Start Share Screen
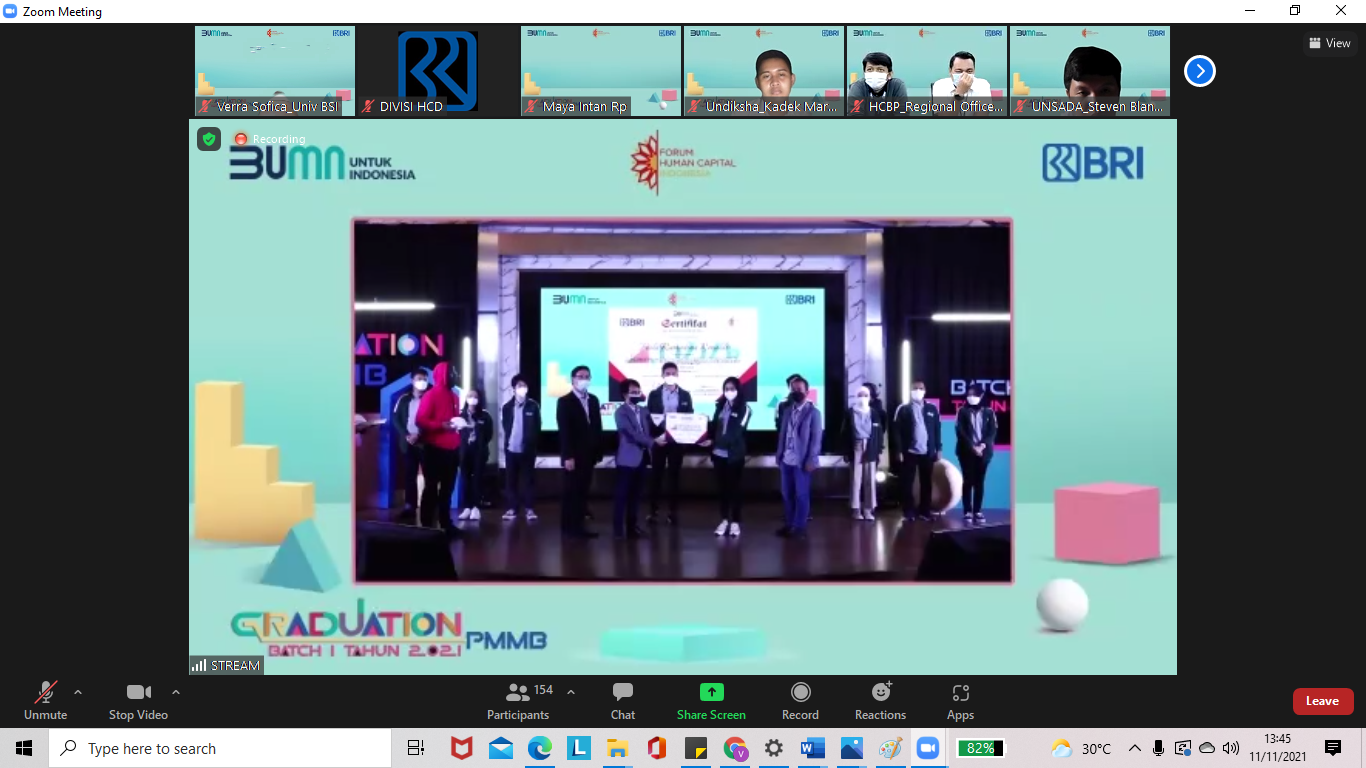The width and height of the screenshot is (1366, 768). coord(711,700)
